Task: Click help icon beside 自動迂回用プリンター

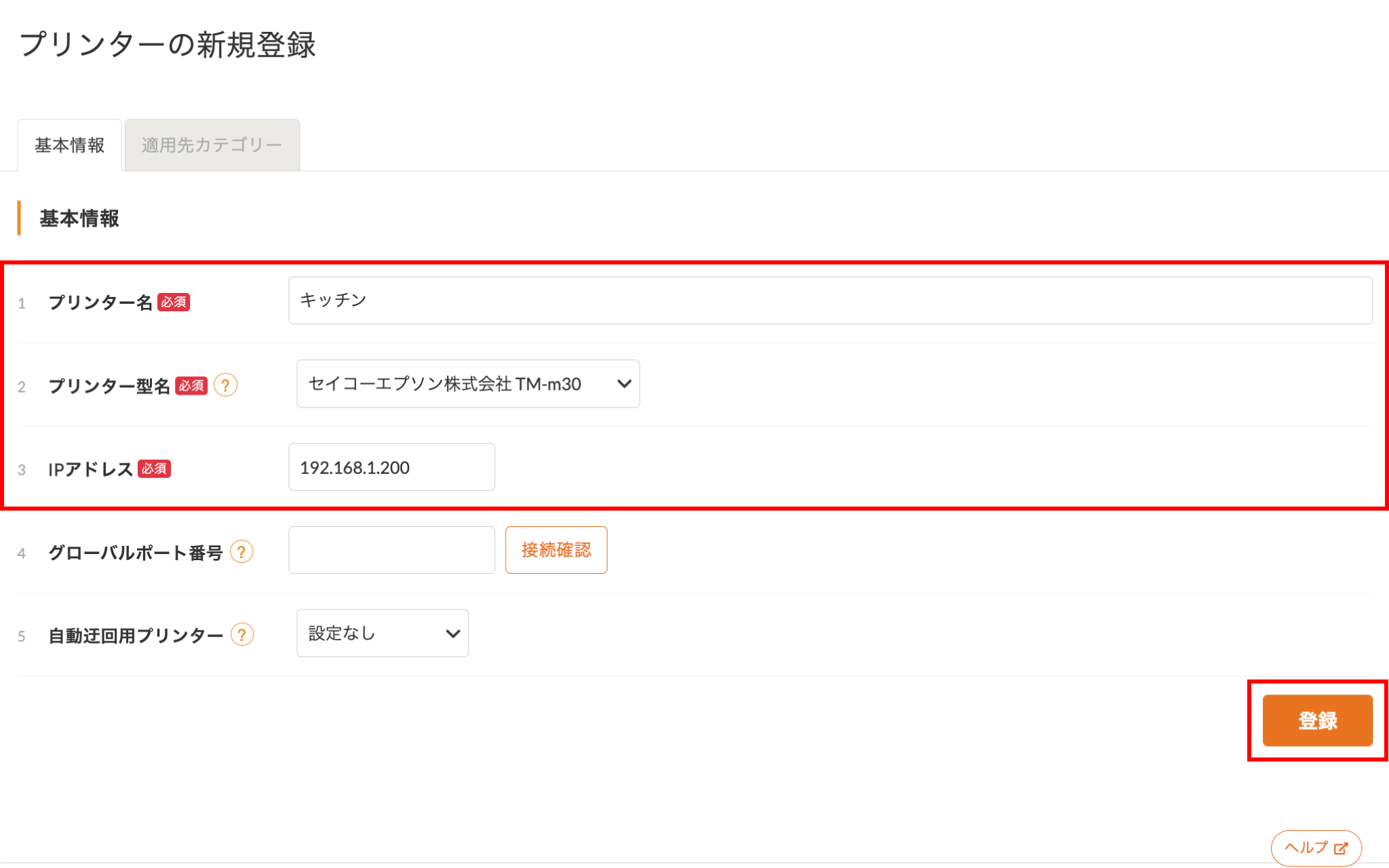Action: coord(242,635)
